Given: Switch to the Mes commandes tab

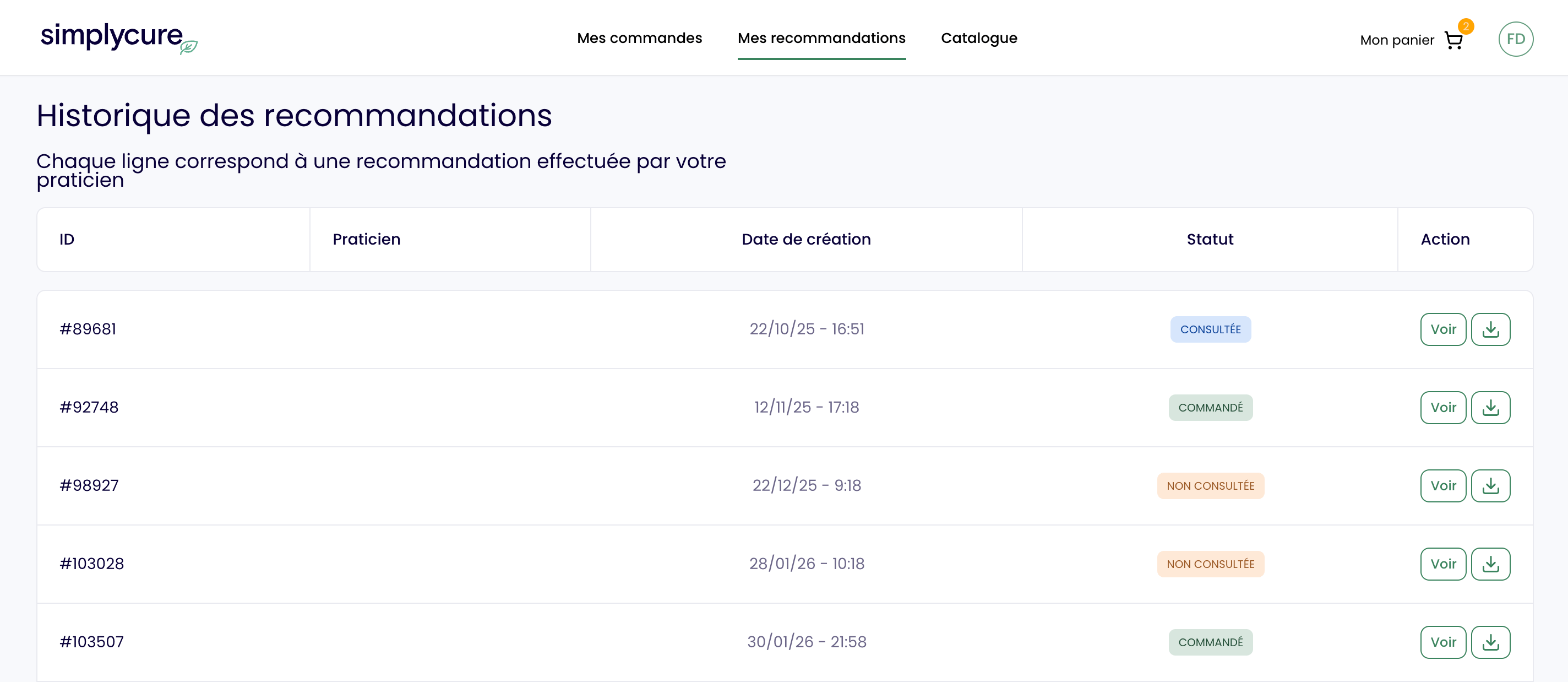Looking at the screenshot, I should point(640,38).
